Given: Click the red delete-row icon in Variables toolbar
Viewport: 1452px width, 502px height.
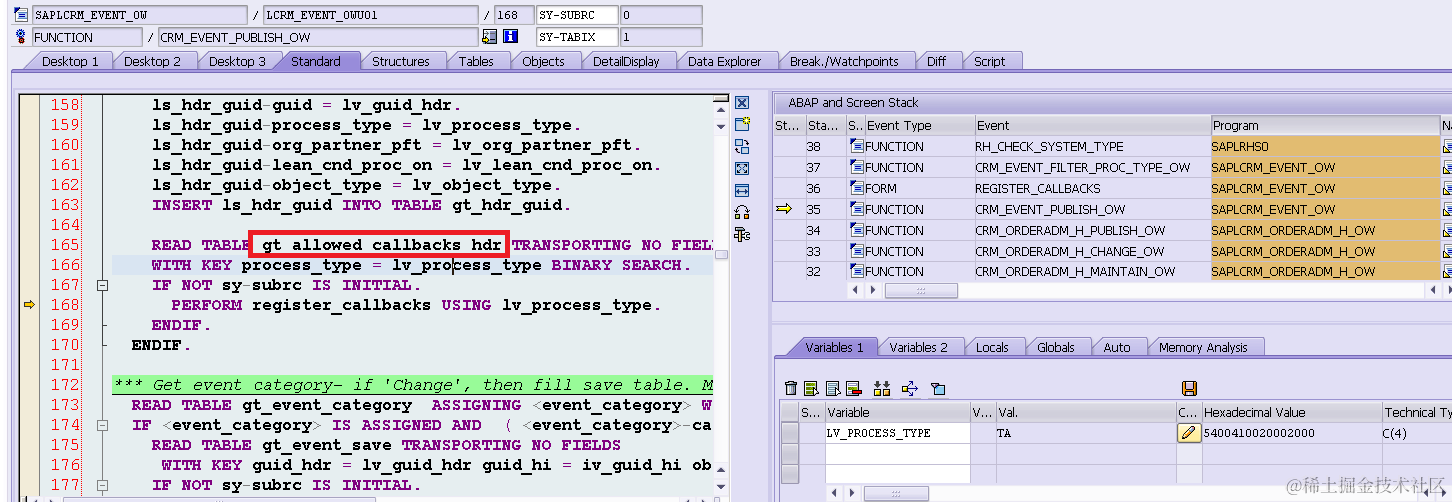Looking at the screenshot, I should (853, 388).
